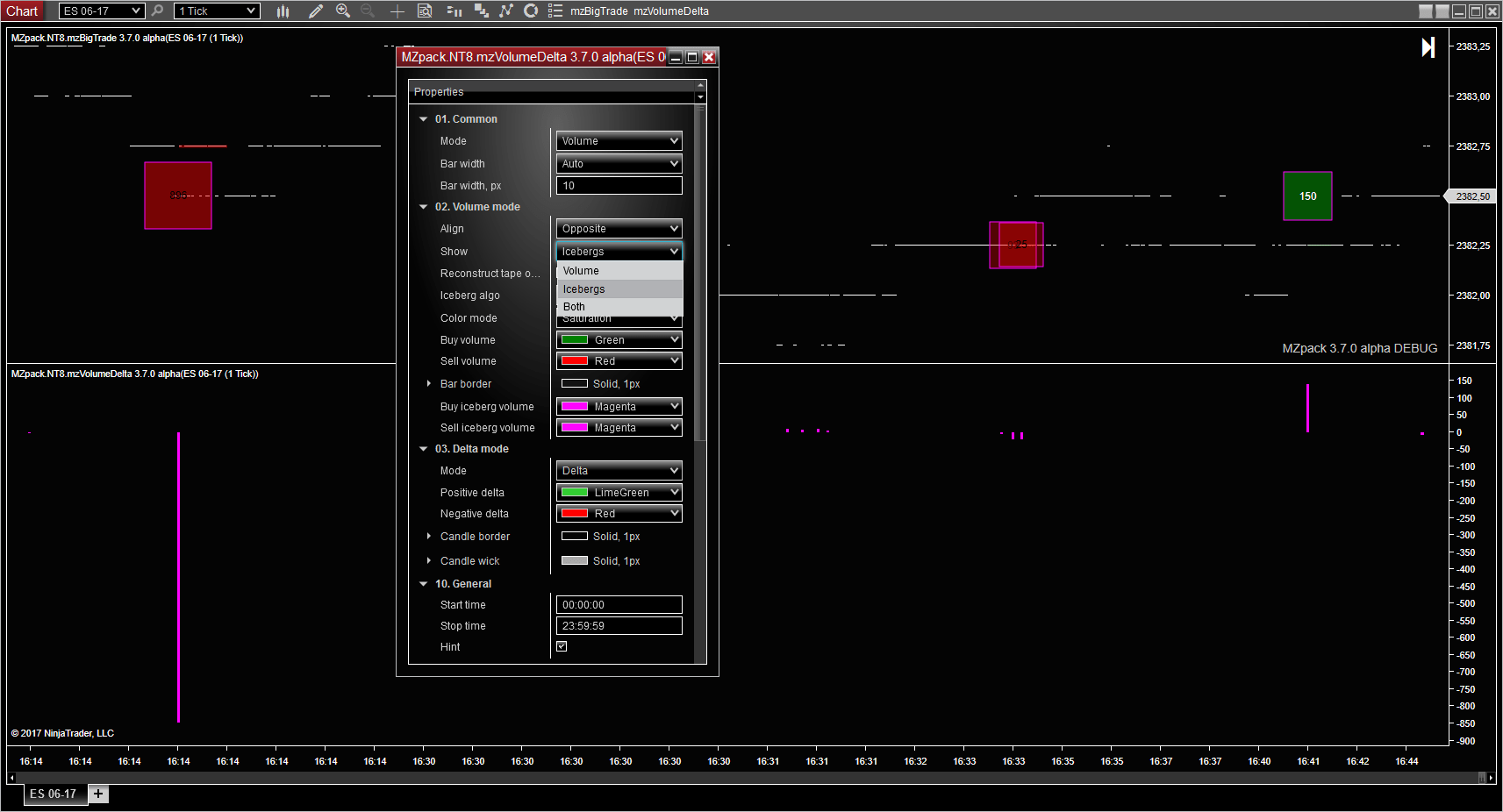Select the Iceberg algo property row
Image resolution: width=1503 pixels, height=812 pixels.
point(470,296)
